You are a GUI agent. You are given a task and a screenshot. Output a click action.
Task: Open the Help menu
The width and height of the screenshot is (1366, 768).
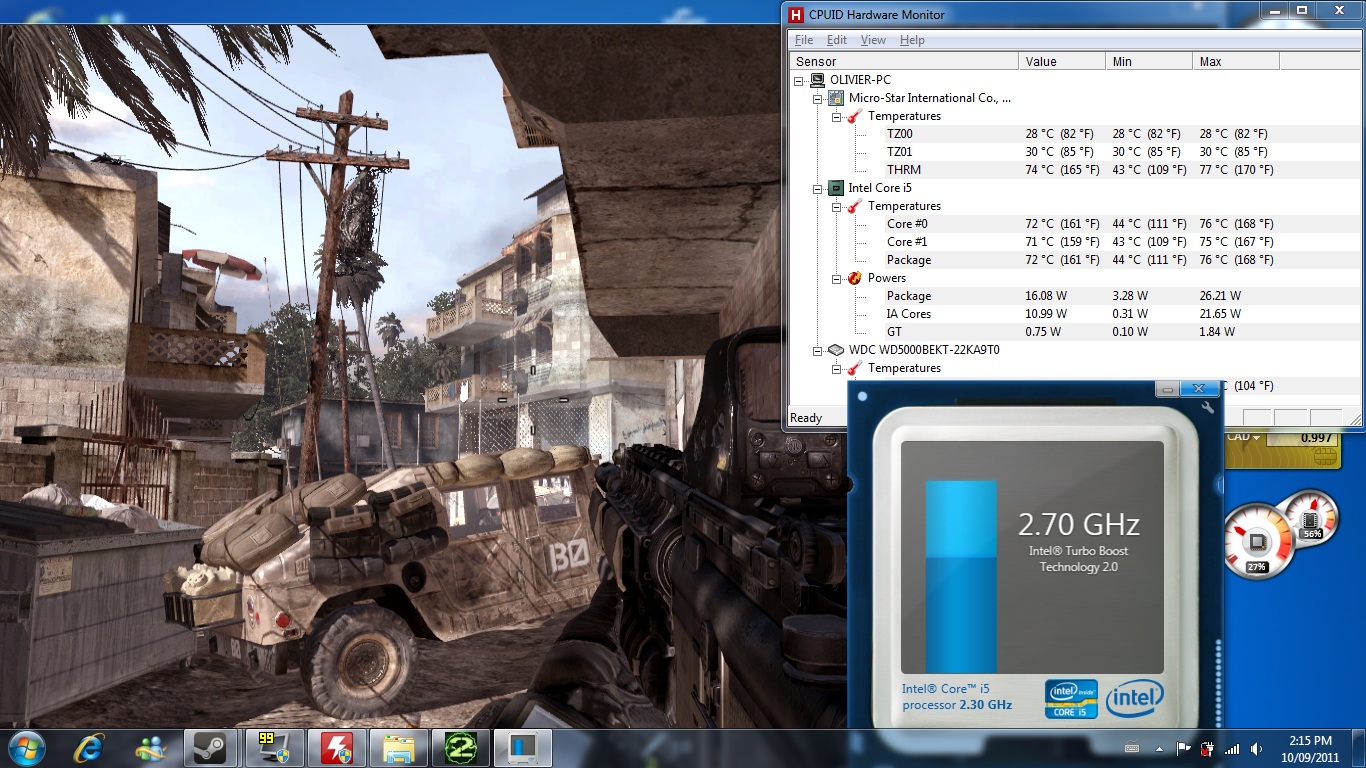tap(912, 40)
